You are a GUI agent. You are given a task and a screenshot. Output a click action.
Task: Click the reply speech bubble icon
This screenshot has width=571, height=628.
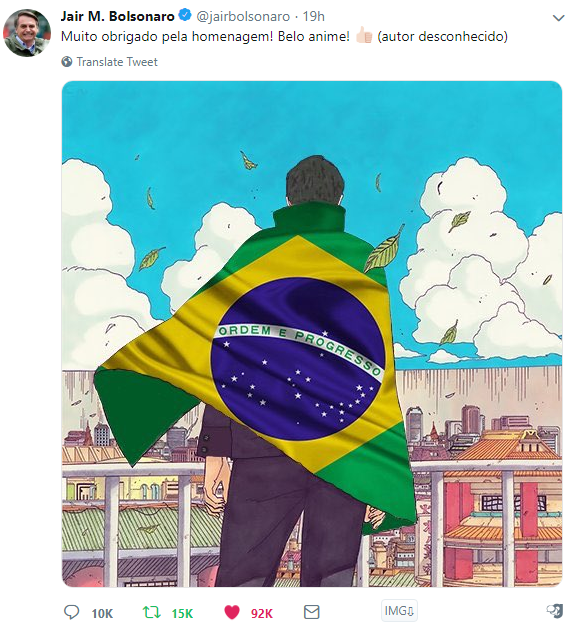pyautogui.click(x=71, y=612)
